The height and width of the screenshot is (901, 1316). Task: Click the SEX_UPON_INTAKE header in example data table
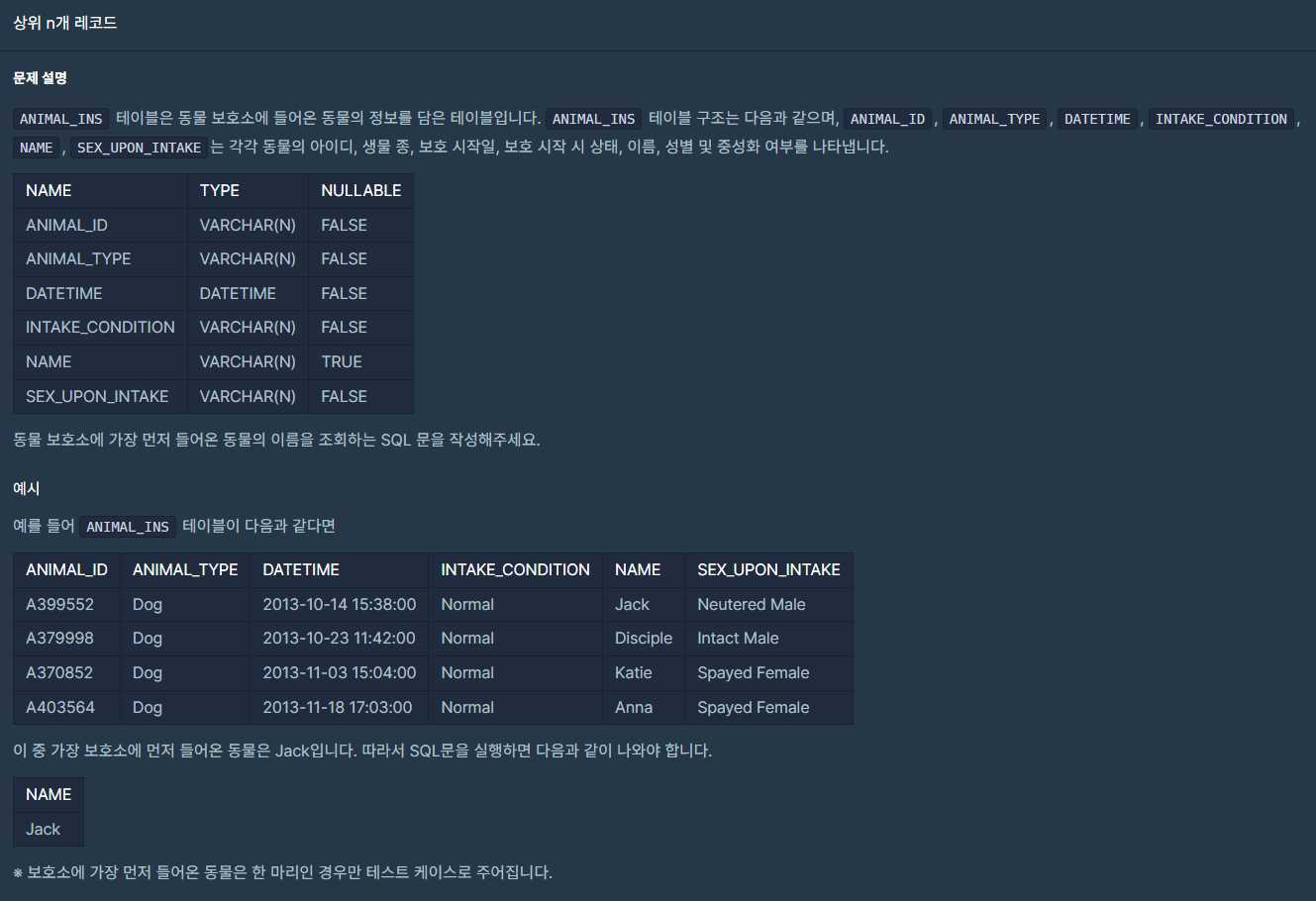click(768, 569)
